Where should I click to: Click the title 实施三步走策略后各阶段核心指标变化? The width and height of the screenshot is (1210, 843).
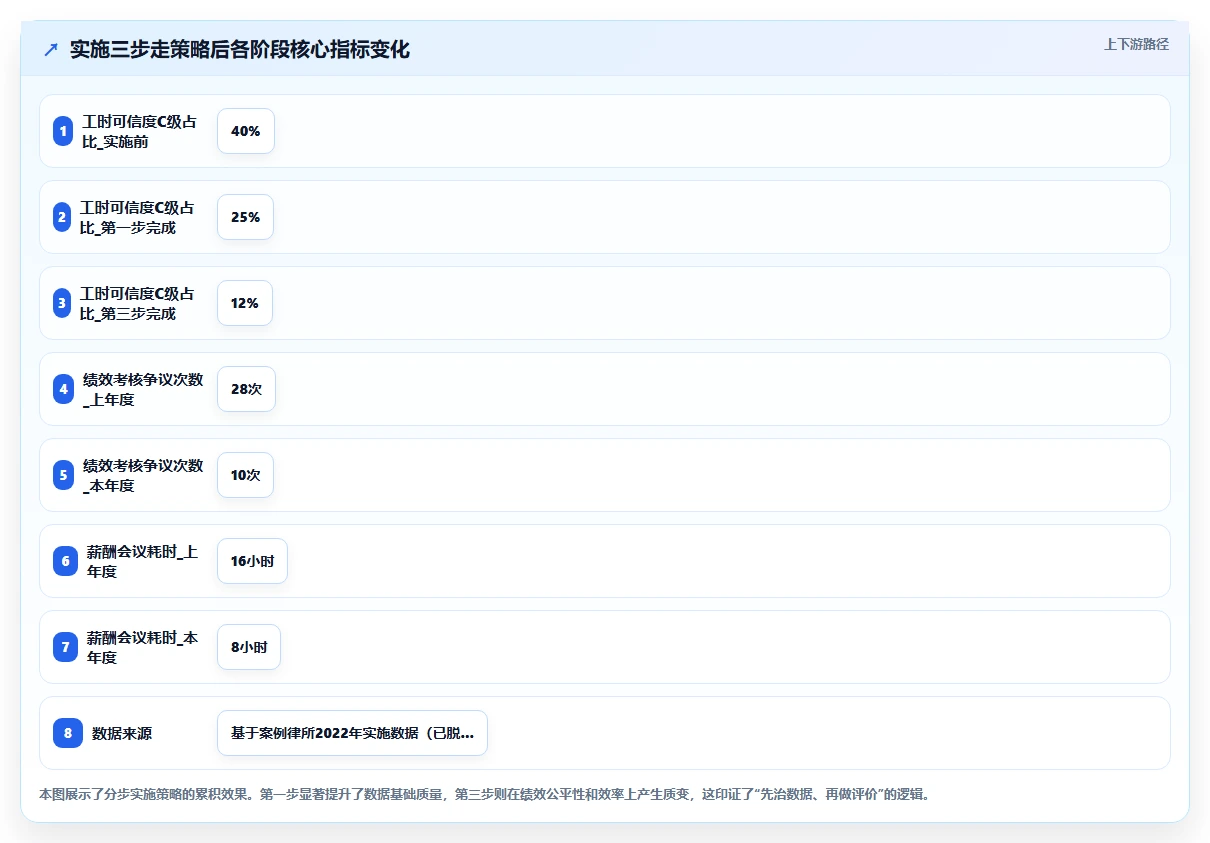click(x=240, y=49)
